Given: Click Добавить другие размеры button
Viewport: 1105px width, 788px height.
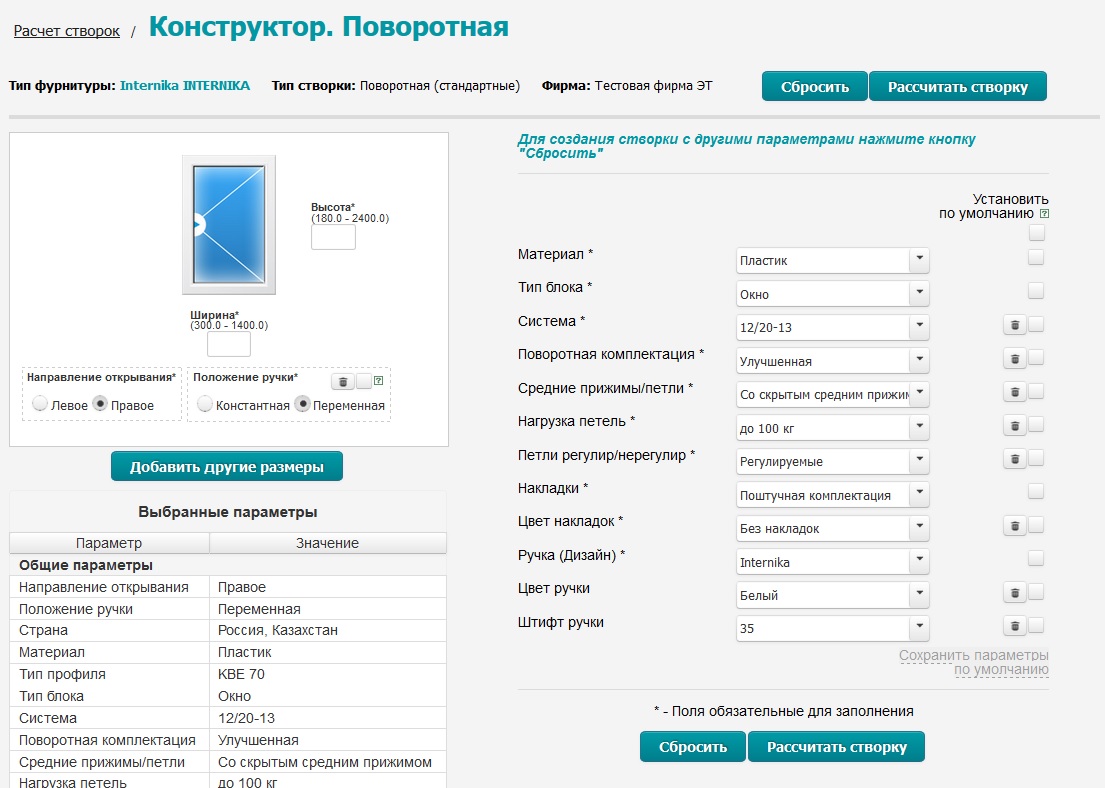Looking at the screenshot, I should point(226,467).
